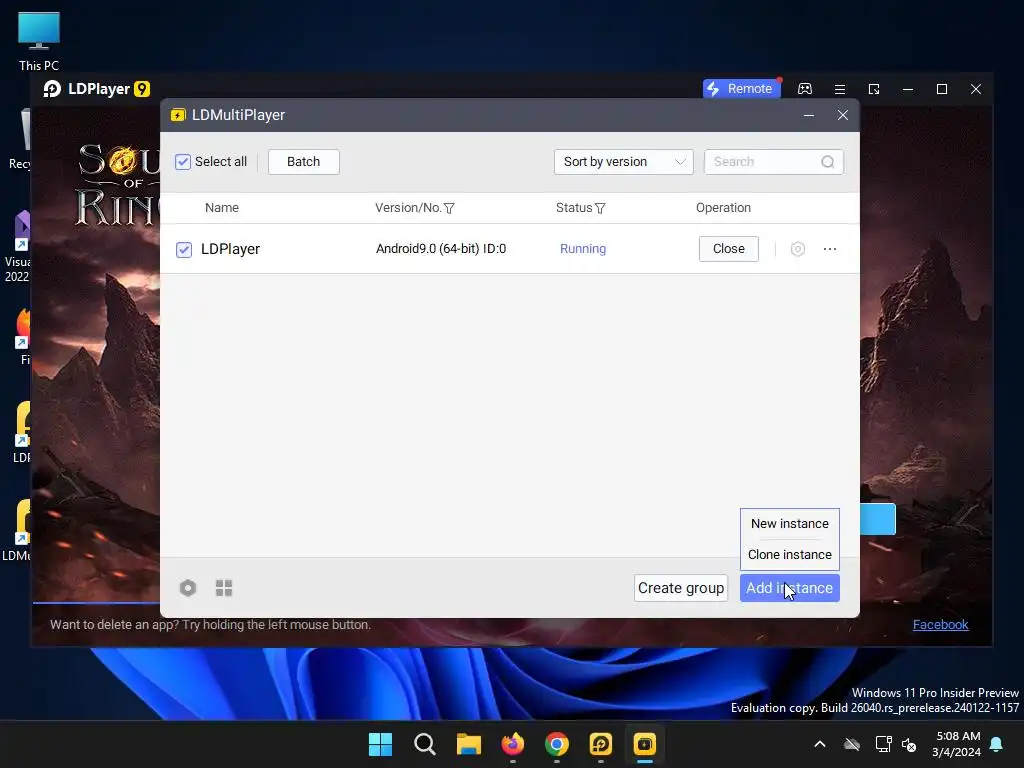This screenshot has height=768, width=1024.
Task: Switch to LDMultiPlayer taskbar icon
Action: pos(645,744)
